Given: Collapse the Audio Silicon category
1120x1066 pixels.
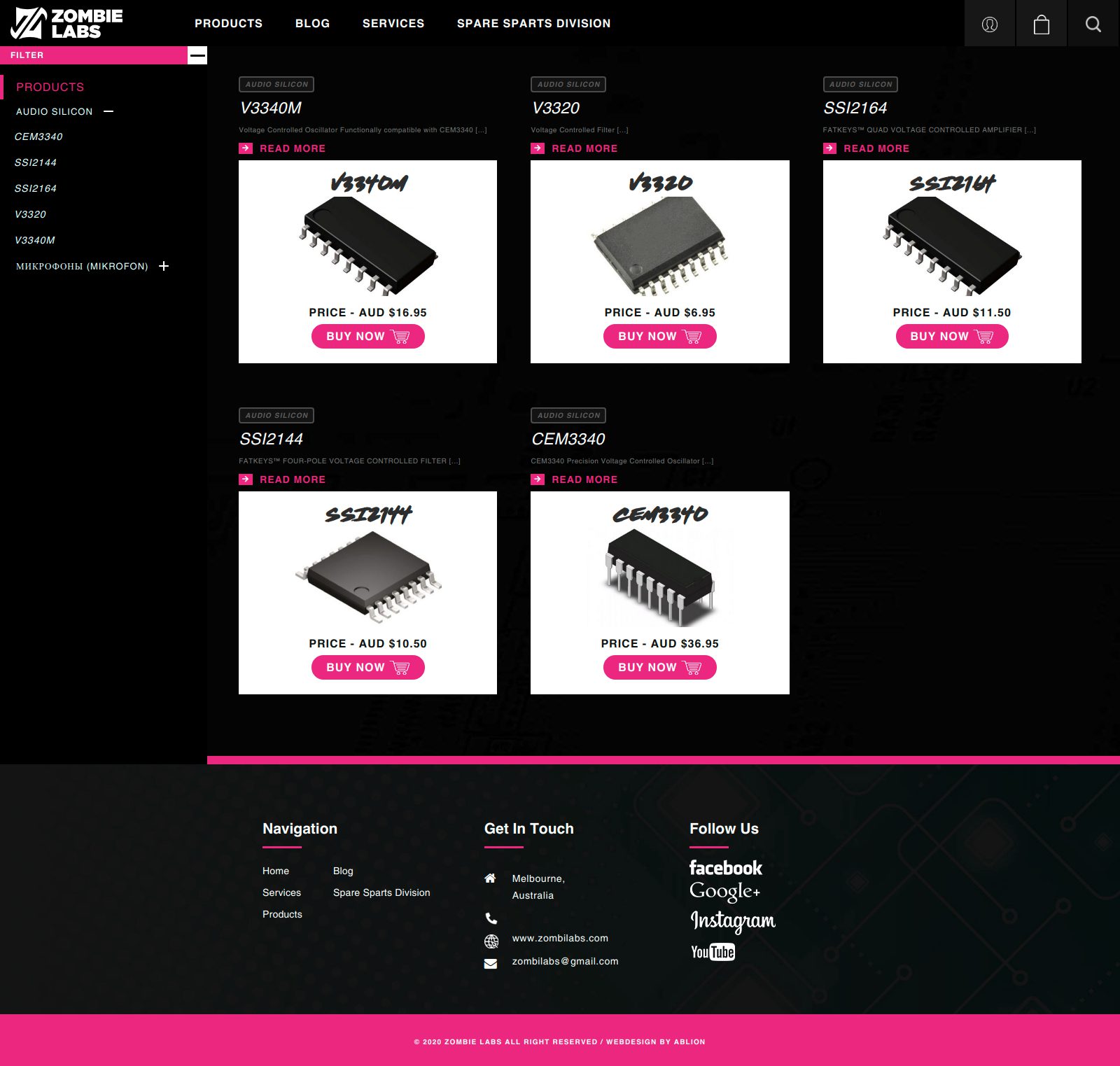Looking at the screenshot, I should (108, 111).
